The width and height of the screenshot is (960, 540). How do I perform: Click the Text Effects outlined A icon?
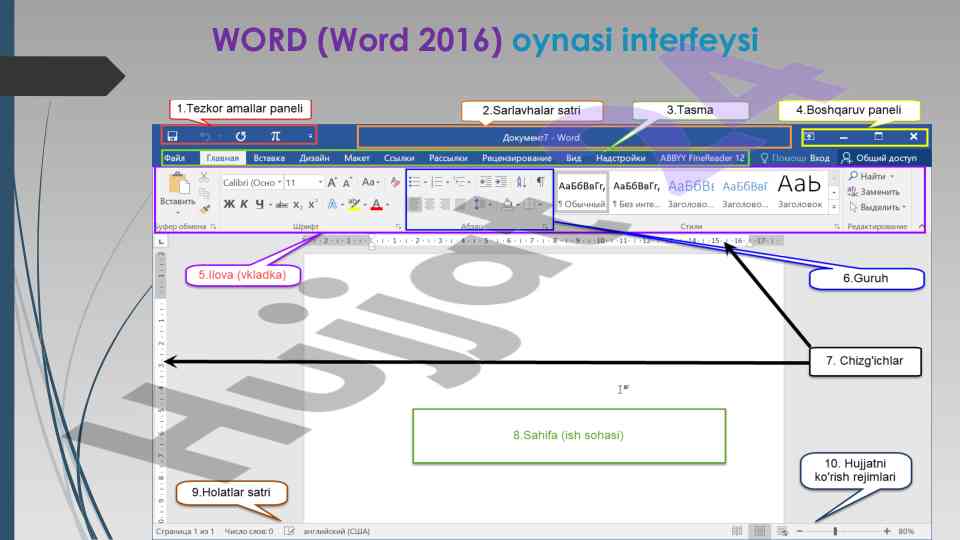(332, 204)
